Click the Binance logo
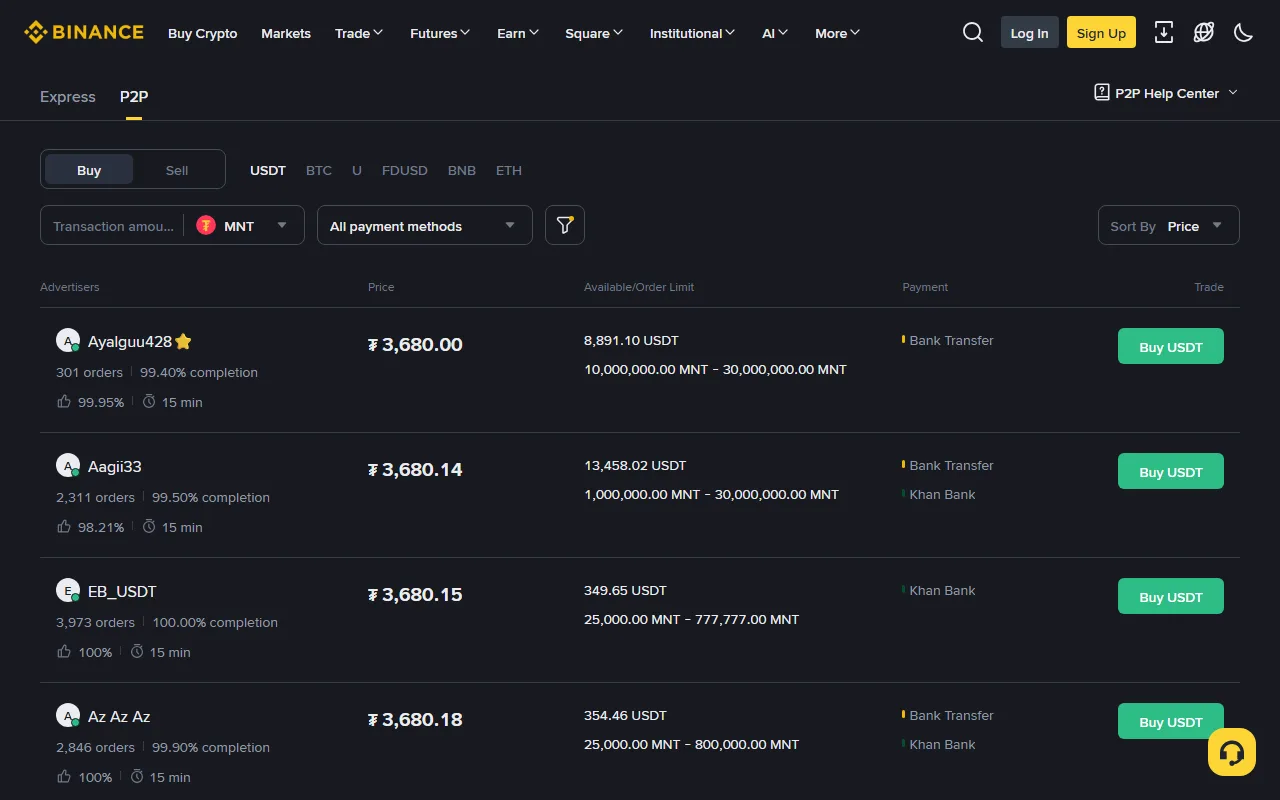1280x800 pixels. click(x=84, y=33)
